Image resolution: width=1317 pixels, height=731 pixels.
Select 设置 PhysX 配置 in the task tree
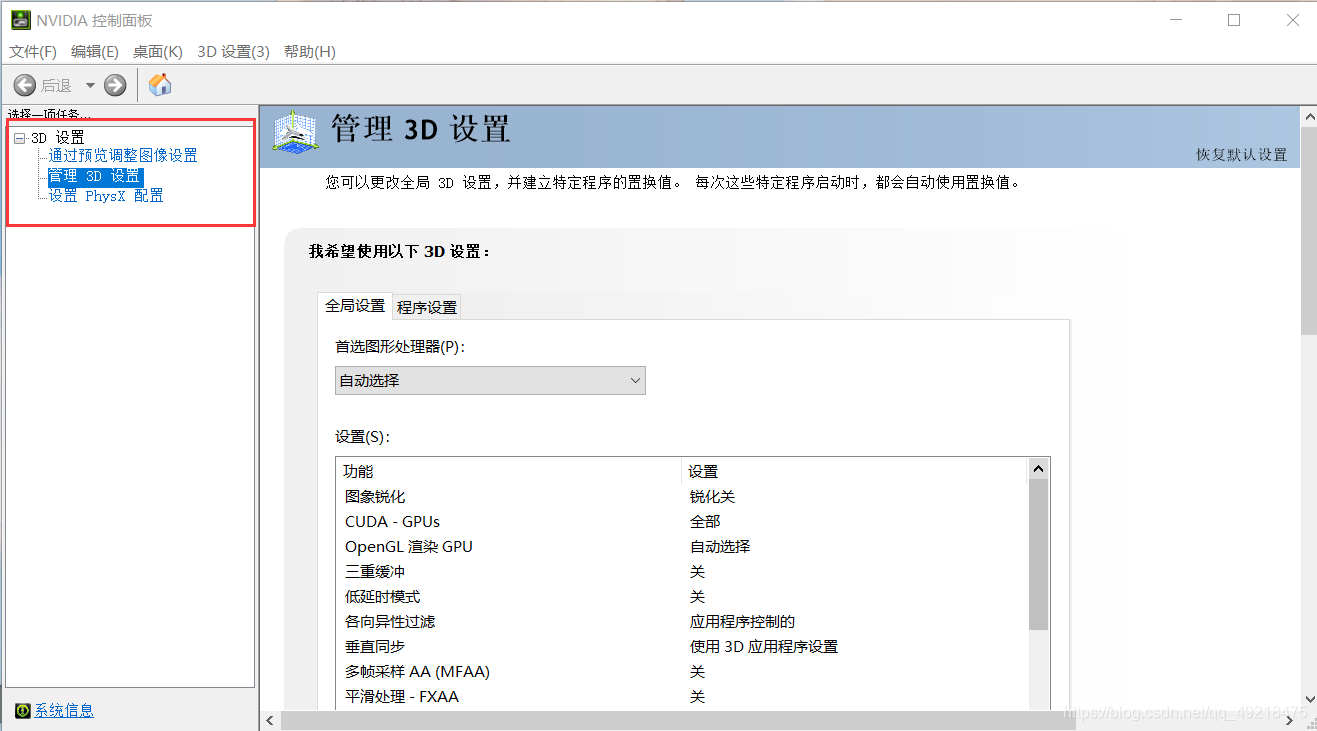point(106,196)
